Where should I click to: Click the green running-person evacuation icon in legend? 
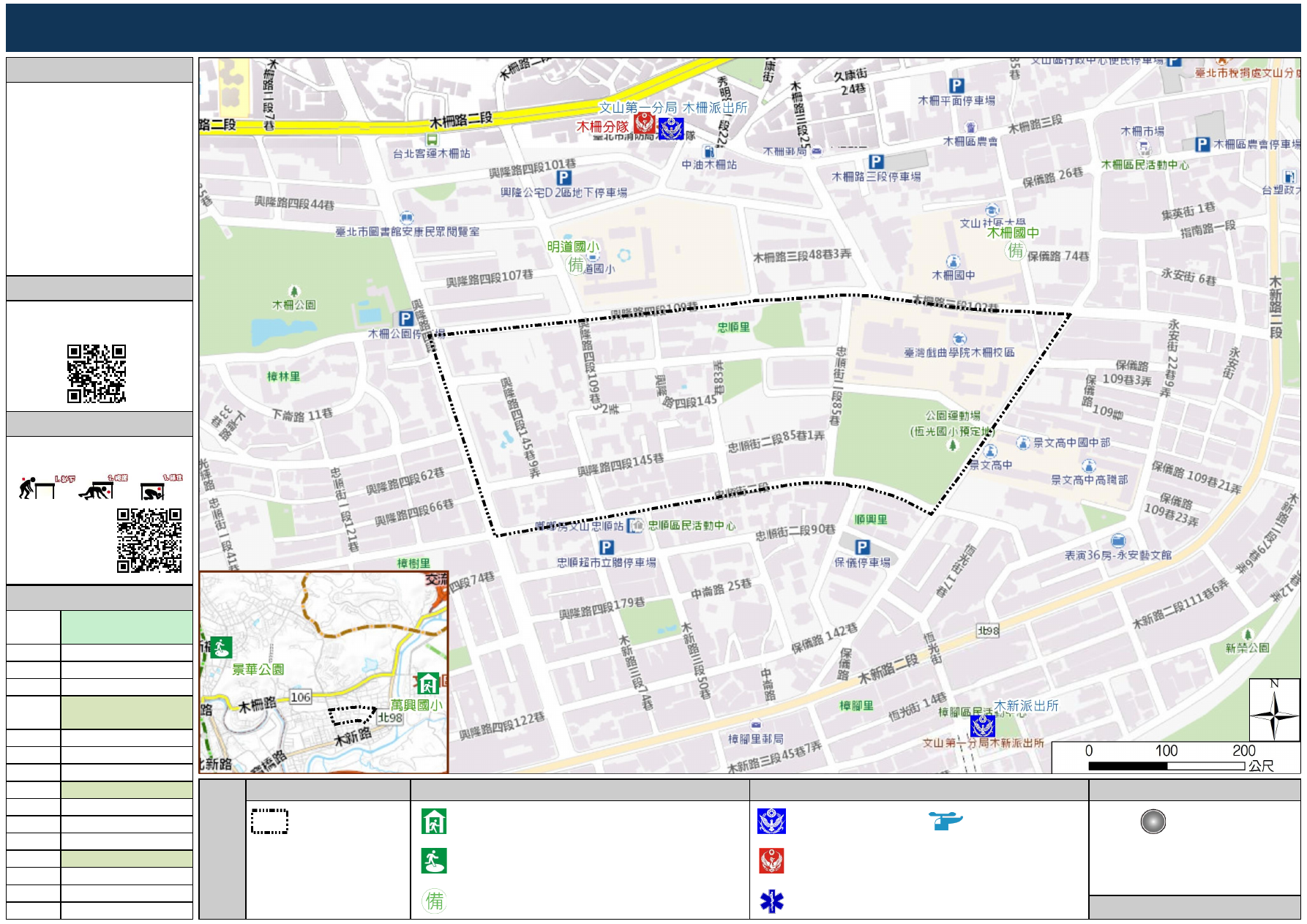(x=434, y=861)
